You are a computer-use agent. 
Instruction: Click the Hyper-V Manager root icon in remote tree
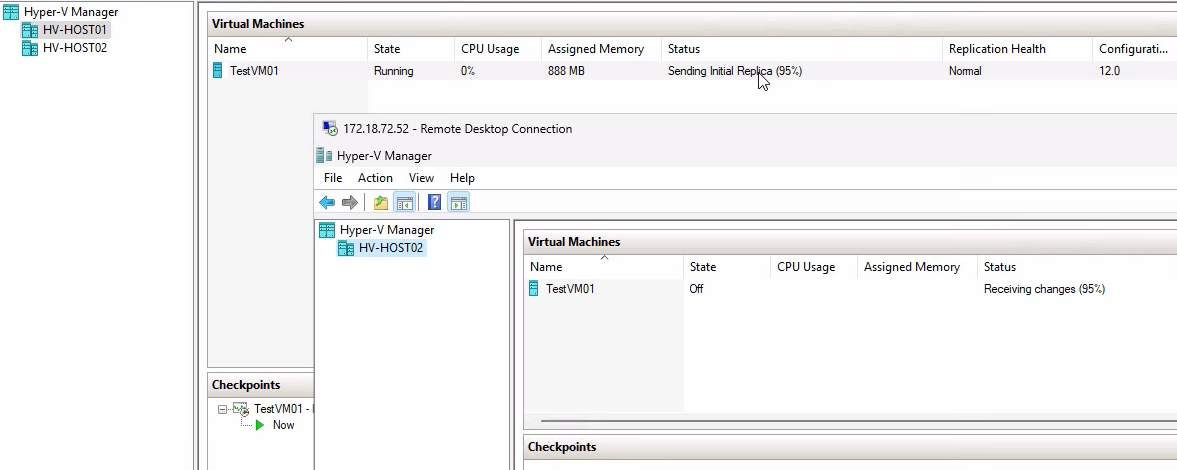tap(327, 230)
